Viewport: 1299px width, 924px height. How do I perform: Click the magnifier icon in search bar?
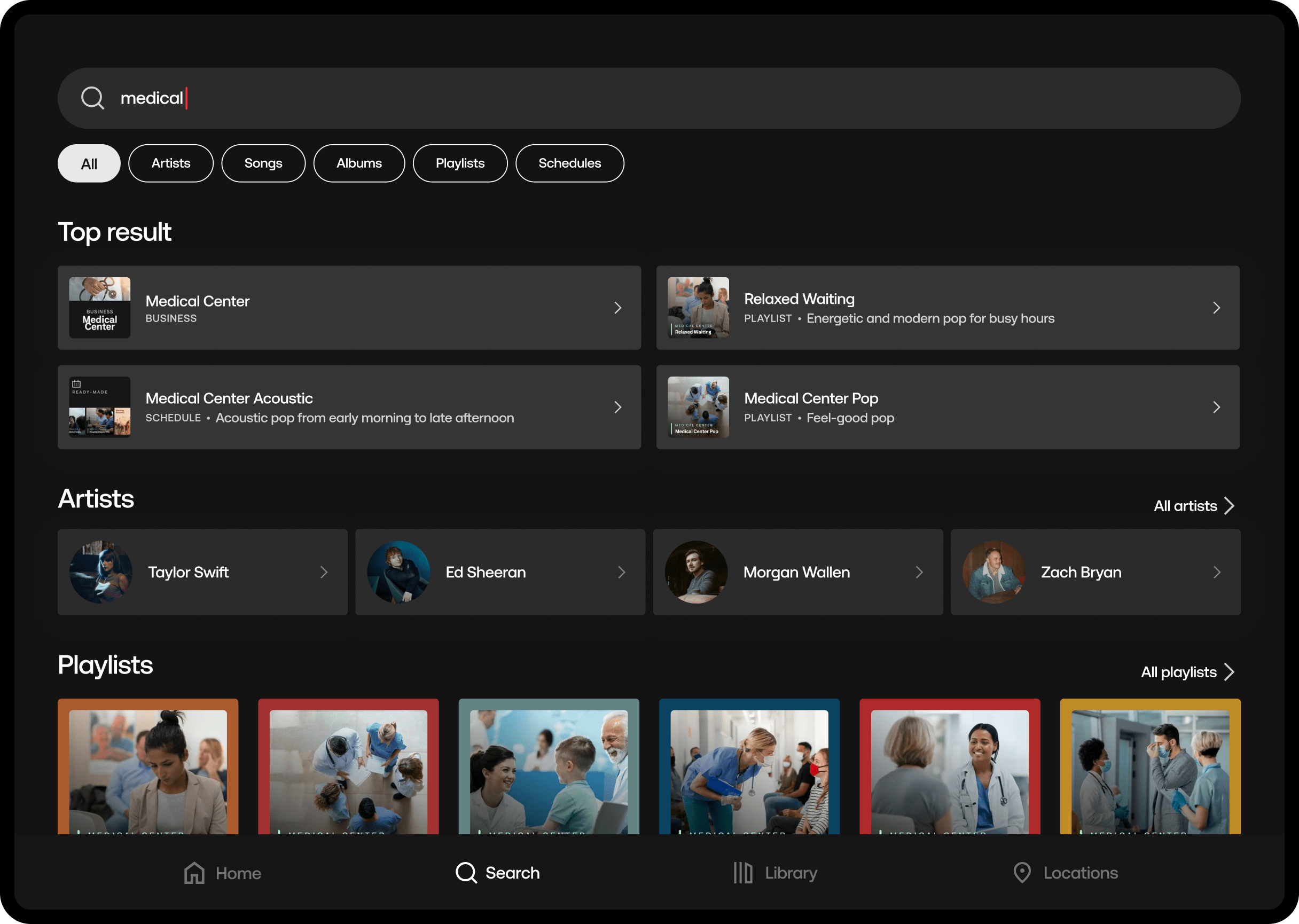[x=92, y=98]
